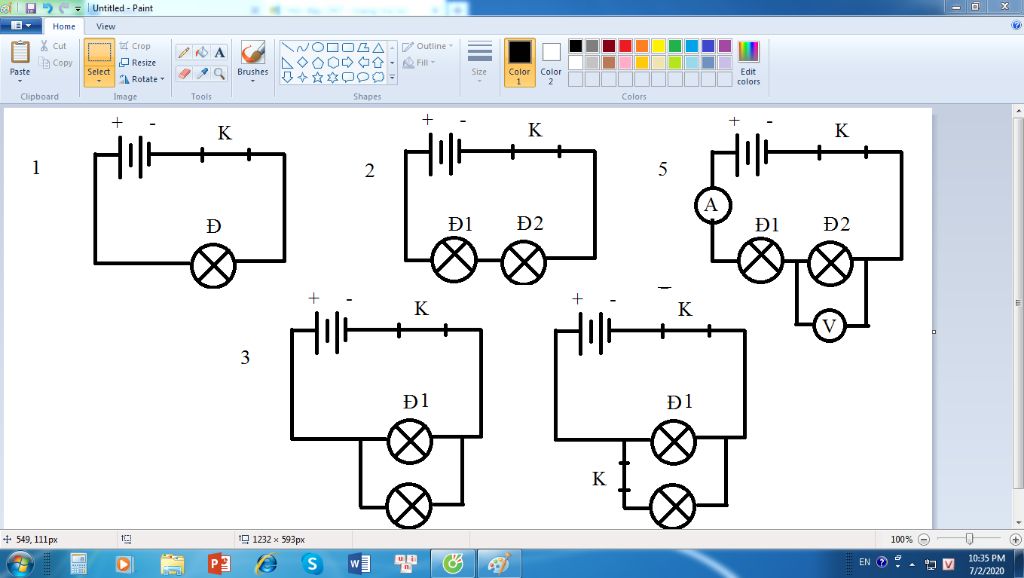The width and height of the screenshot is (1024, 578).
Task: Click the Save icon in quick access toolbar
Action: (x=31, y=8)
